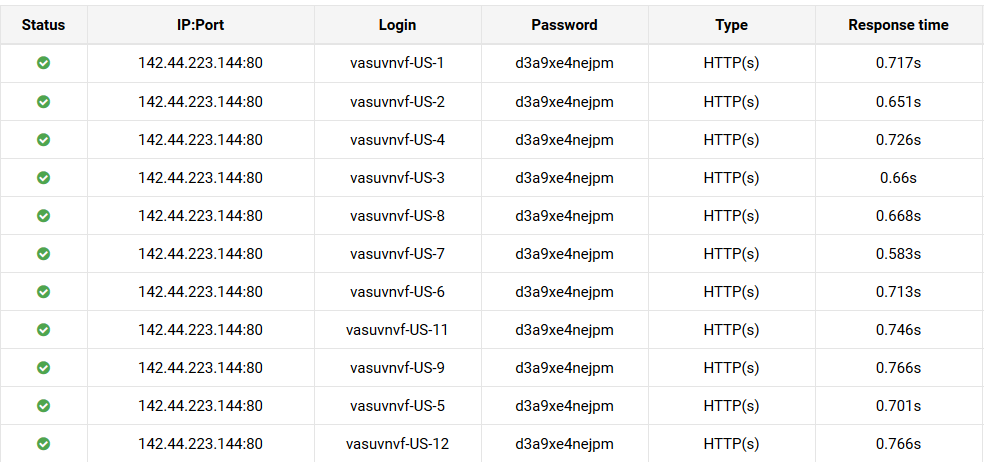Click the Password column header
Screen dimensions: 984x462
click(564, 25)
